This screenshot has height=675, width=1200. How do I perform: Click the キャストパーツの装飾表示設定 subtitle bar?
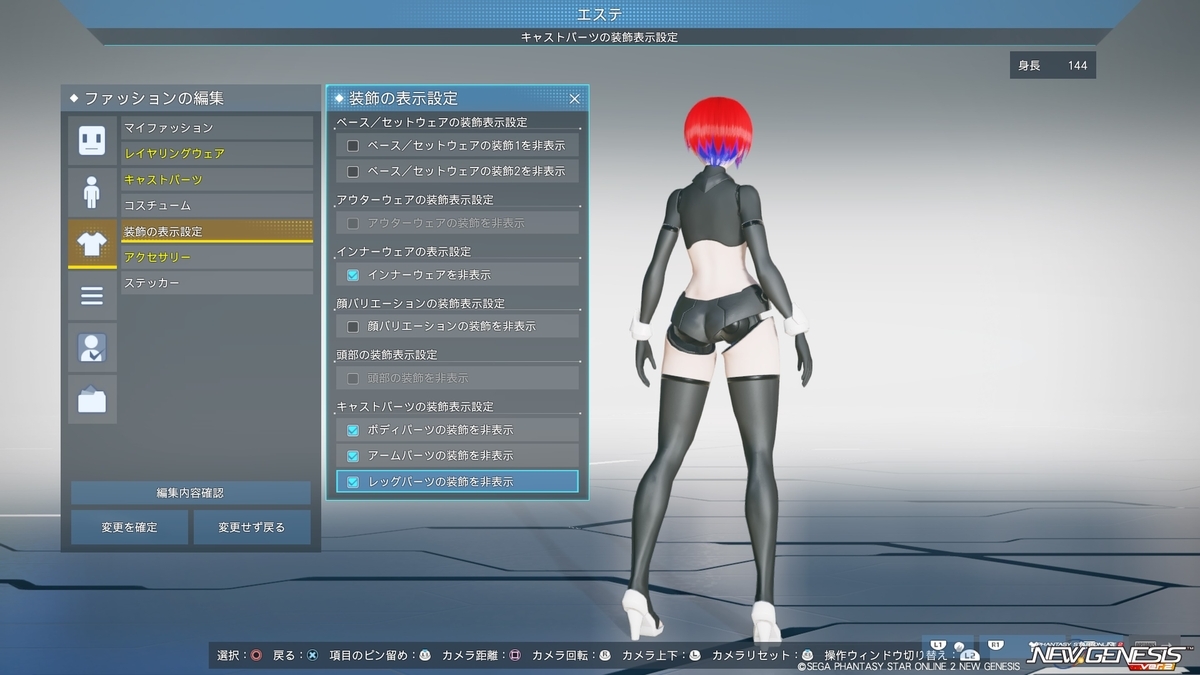pyautogui.click(x=600, y=37)
